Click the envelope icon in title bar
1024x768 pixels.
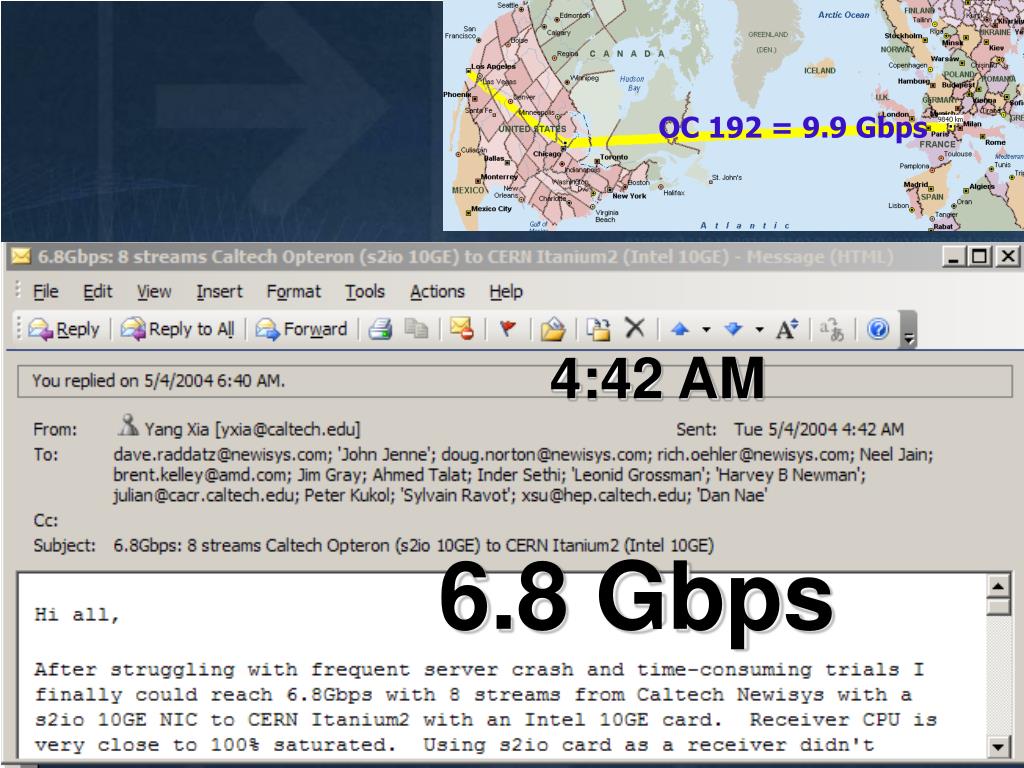click(x=21, y=256)
